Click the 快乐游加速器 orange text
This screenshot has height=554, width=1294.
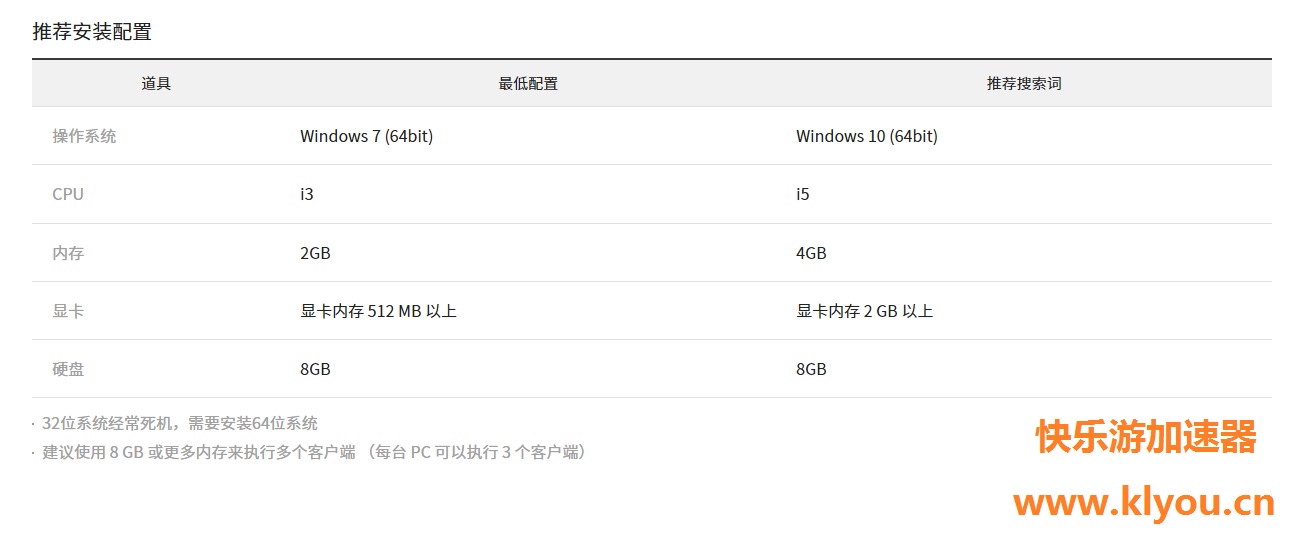click(1146, 437)
